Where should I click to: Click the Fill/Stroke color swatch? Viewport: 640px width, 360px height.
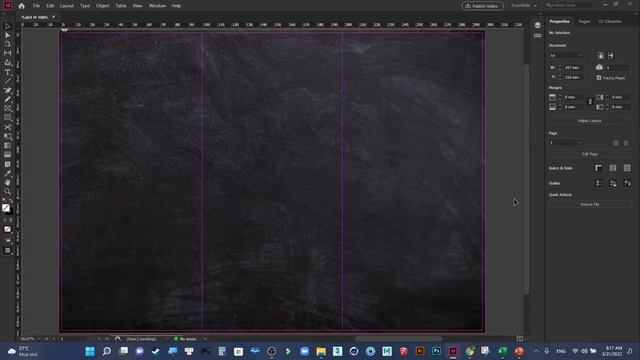(x=6, y=209)
